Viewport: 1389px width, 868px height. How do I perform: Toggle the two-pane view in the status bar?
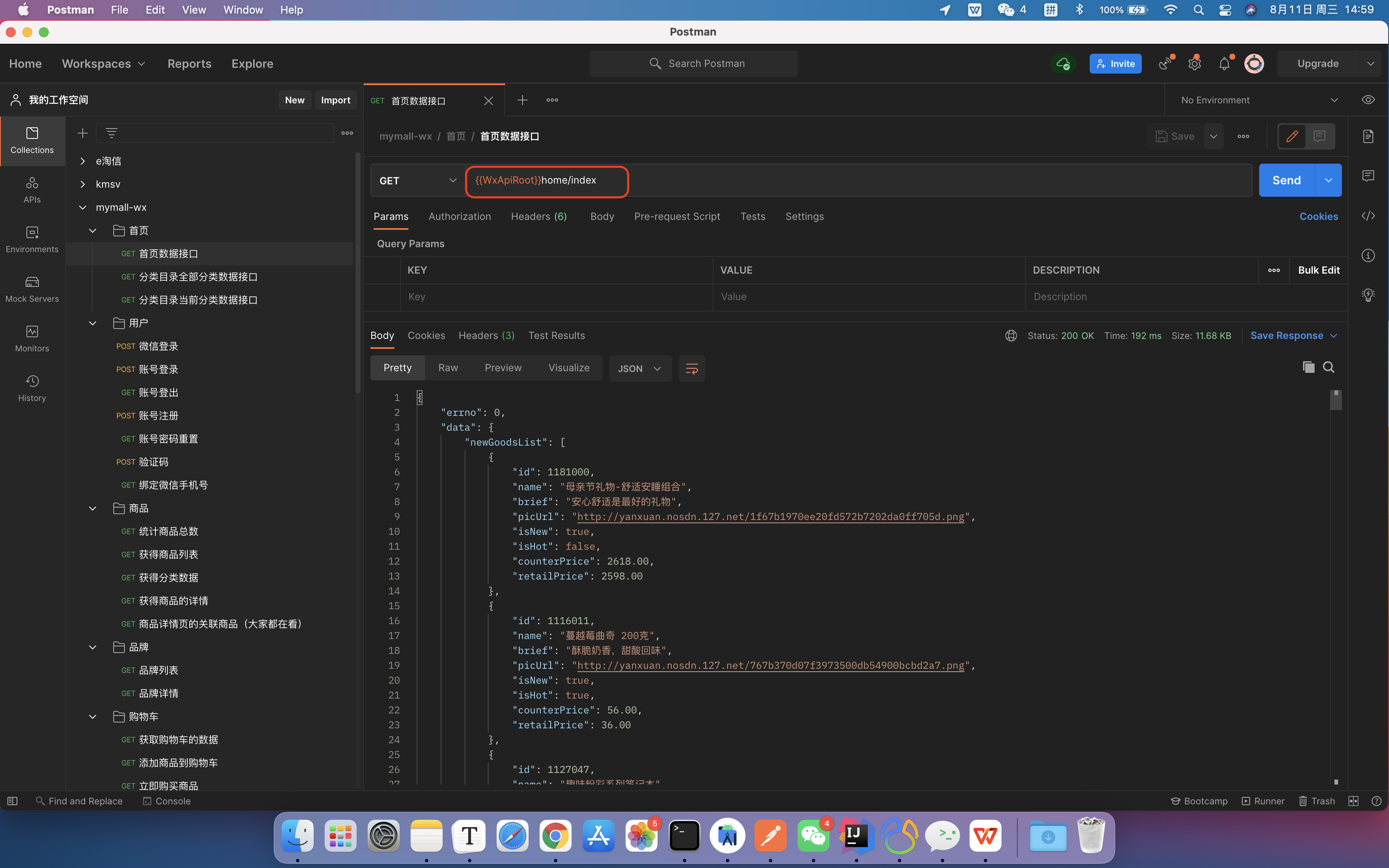pyautogui.click(x=1353, y=801)
